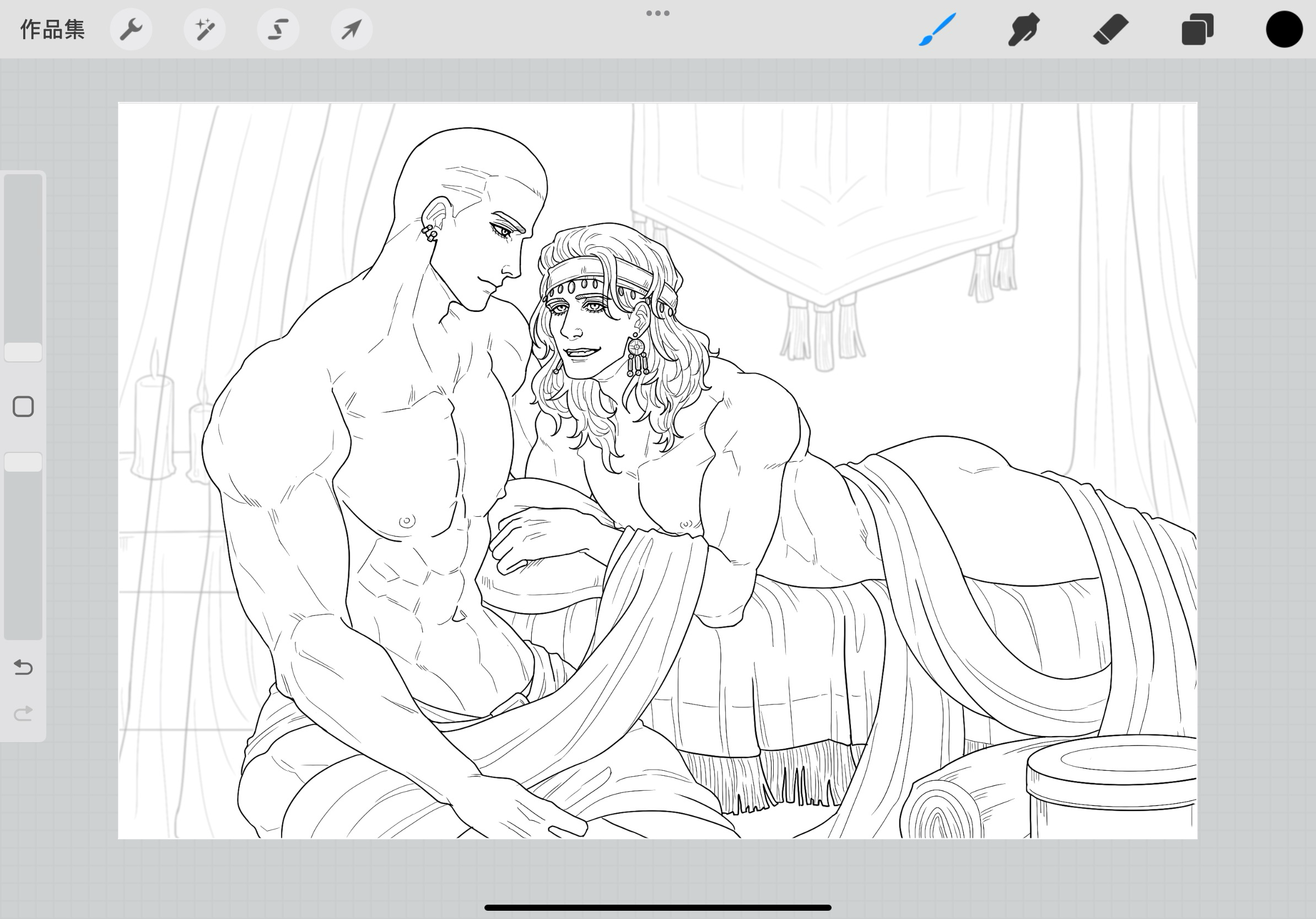Tap the square Modify button in sidebar
Screen dimensions: 1316x919
point(24,407)
